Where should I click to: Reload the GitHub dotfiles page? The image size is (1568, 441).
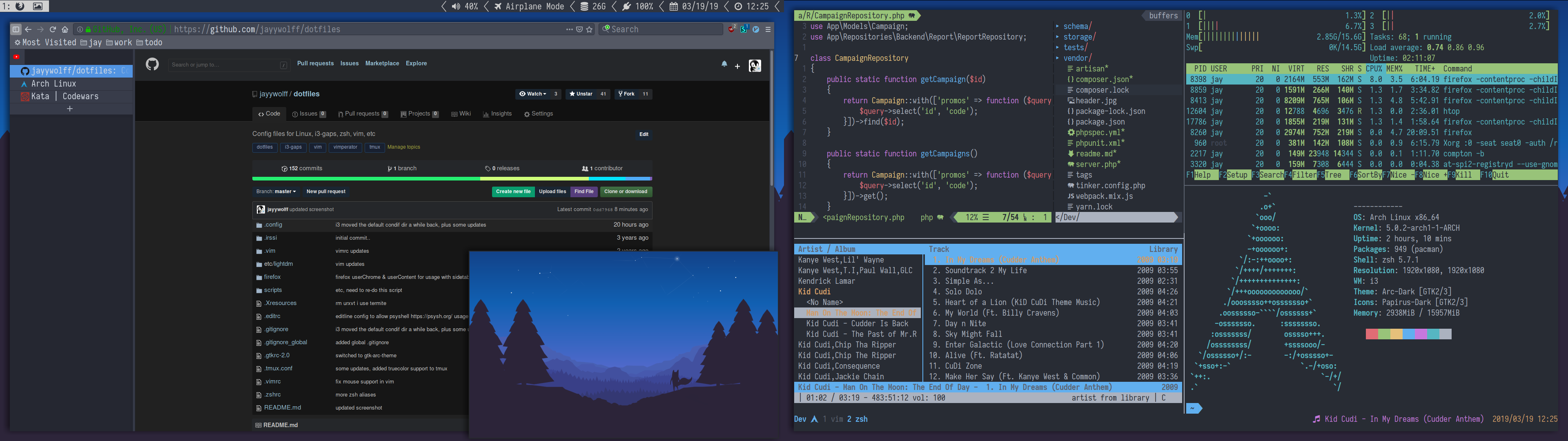click(x=53, y=29)
